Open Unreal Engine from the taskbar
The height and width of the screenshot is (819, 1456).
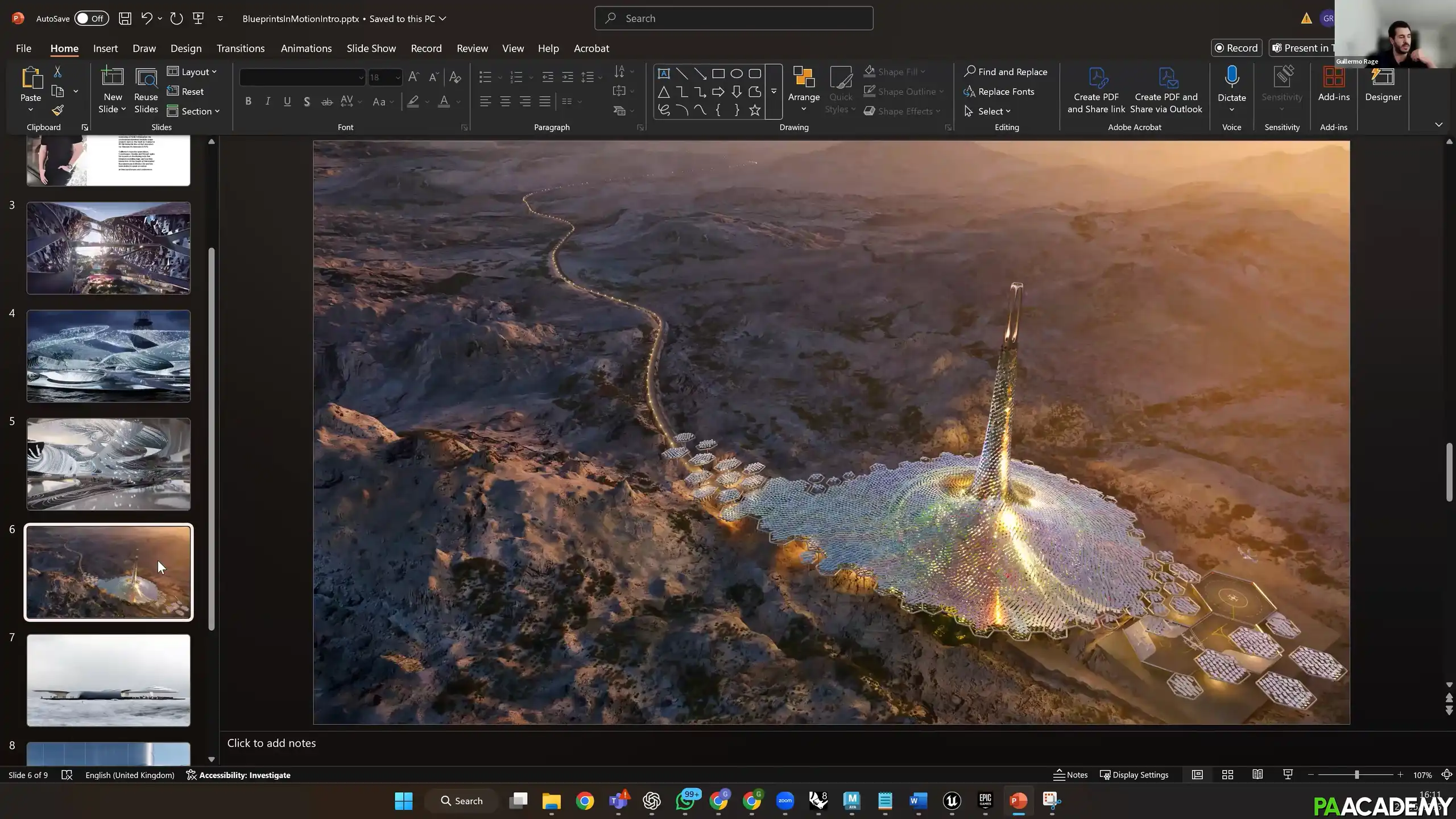pyautogui.click(x=952, y=801)
